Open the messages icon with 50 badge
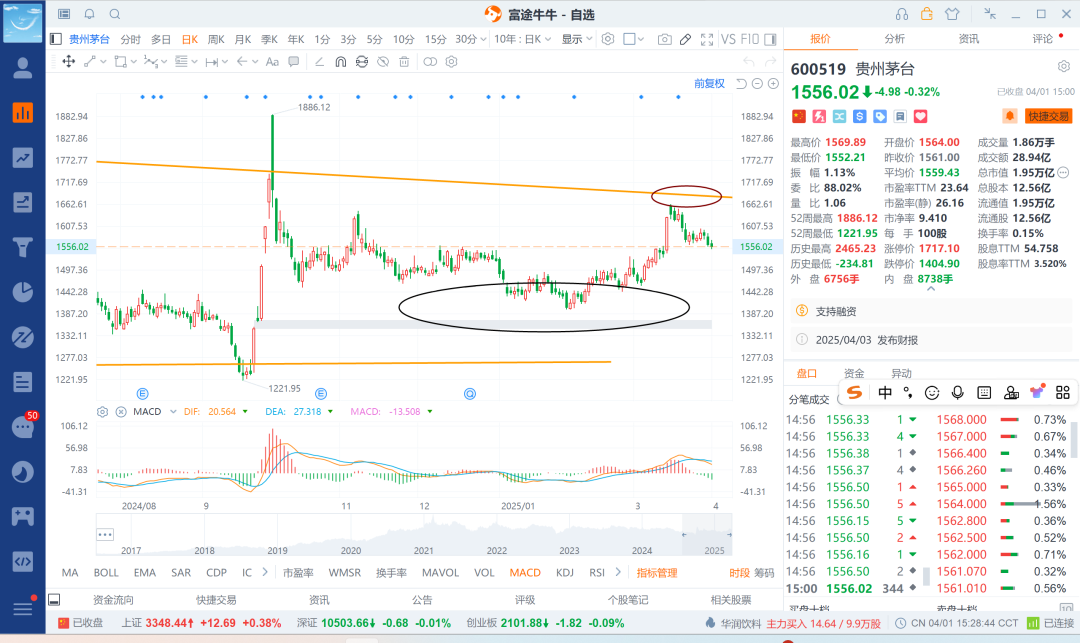This screenshot has height=643, width=1080. coord(23,427)
